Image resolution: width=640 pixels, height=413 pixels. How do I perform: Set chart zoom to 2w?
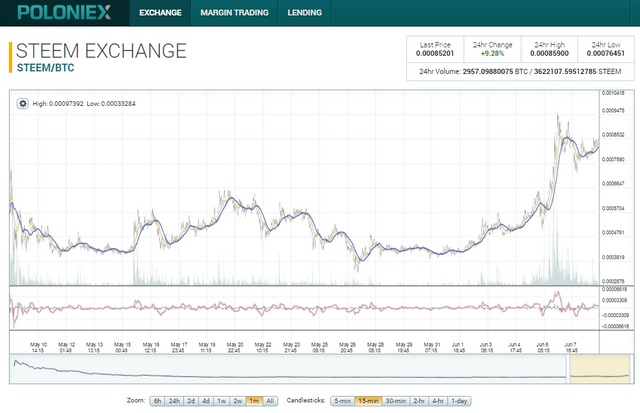(238, 401)
